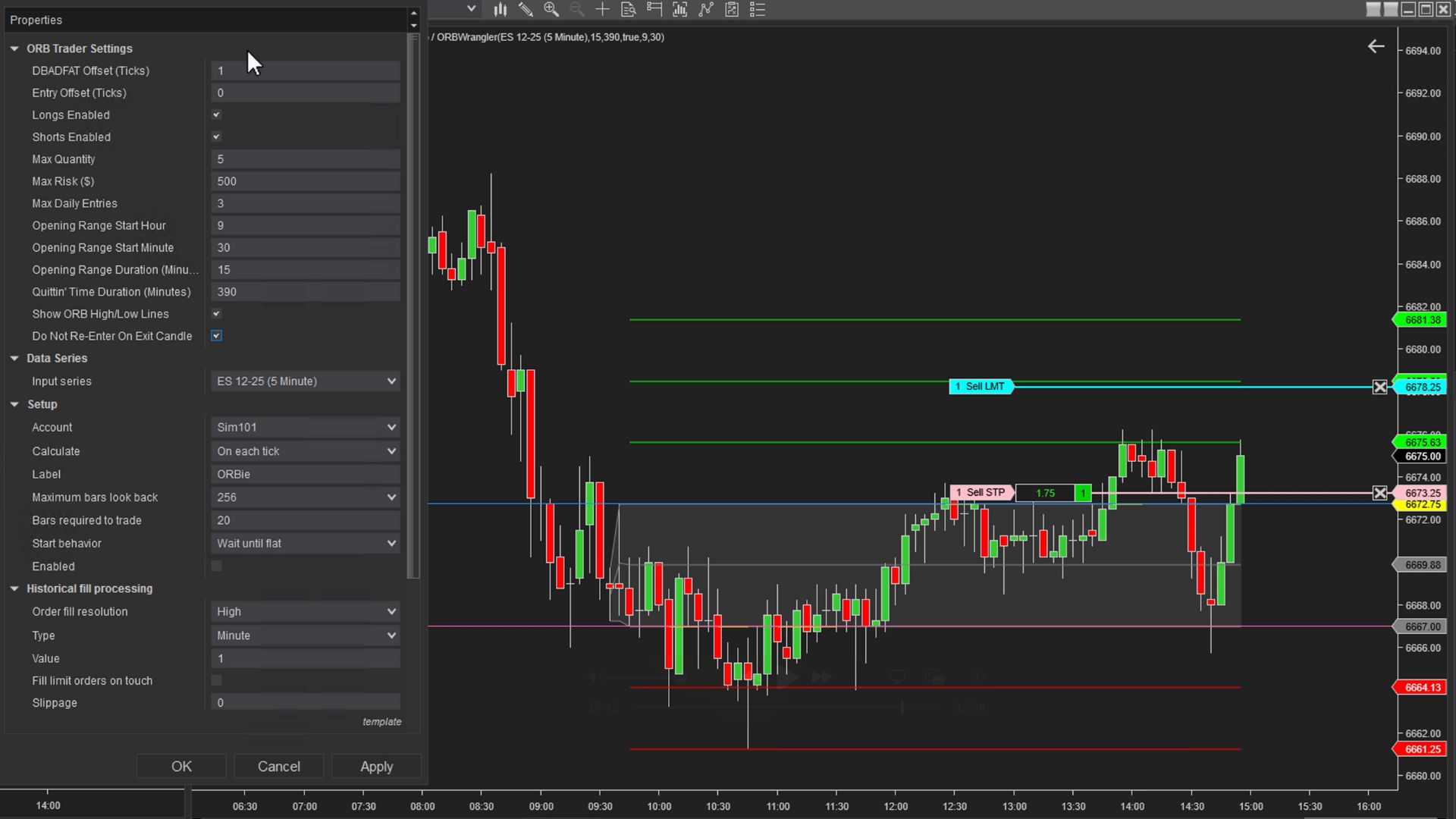The width and height of the screenshot is (1456, 819).
Task: Collapse the ORB Trader Settings section
Action: tap(14, 49)
